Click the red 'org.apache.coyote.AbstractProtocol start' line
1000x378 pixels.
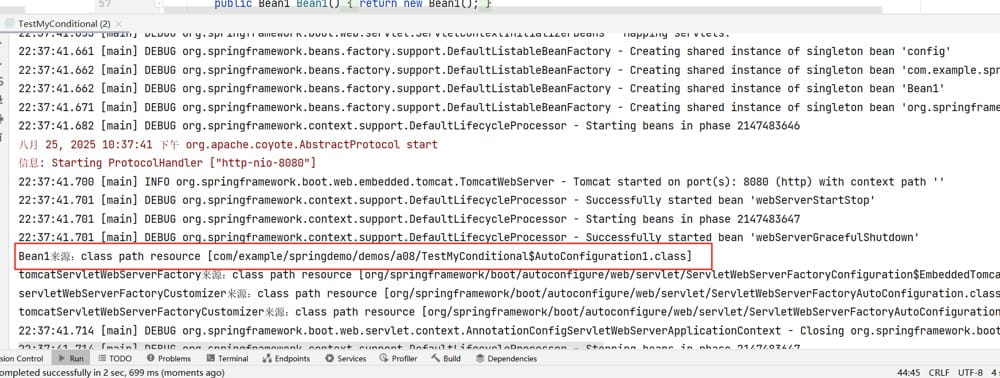[x=228, y=145]
